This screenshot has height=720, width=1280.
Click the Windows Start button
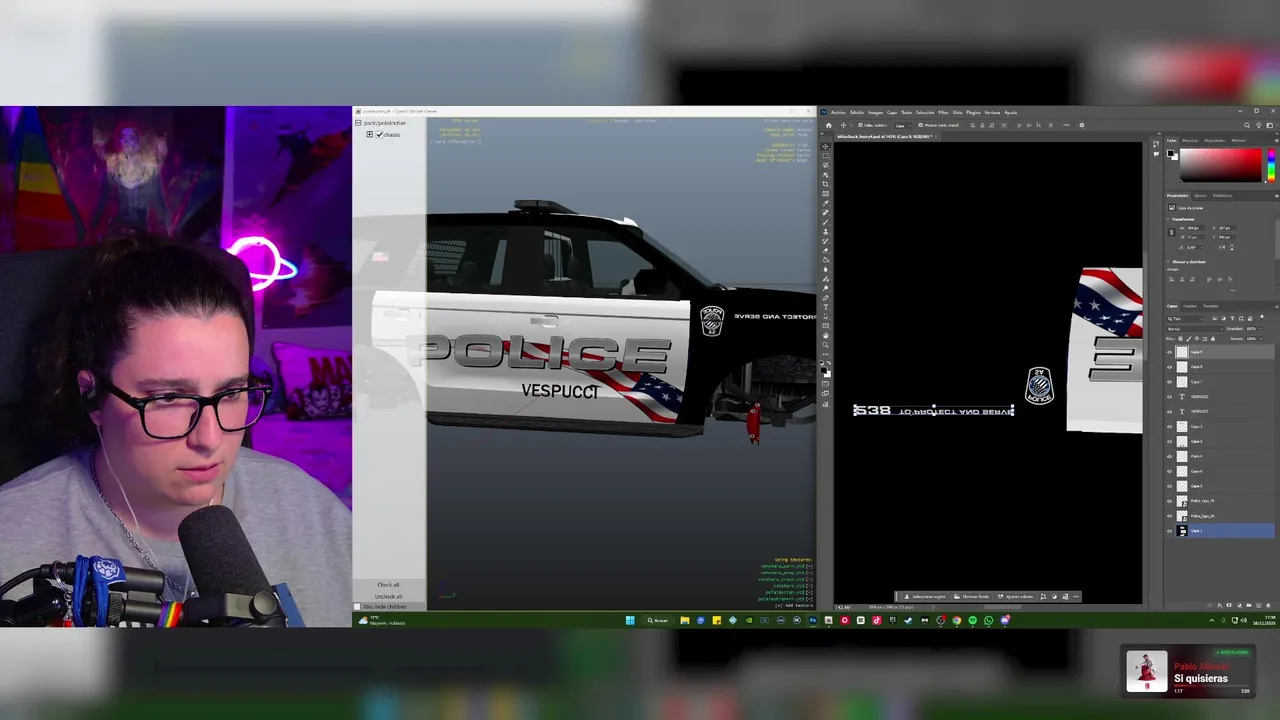pos(630,620)
